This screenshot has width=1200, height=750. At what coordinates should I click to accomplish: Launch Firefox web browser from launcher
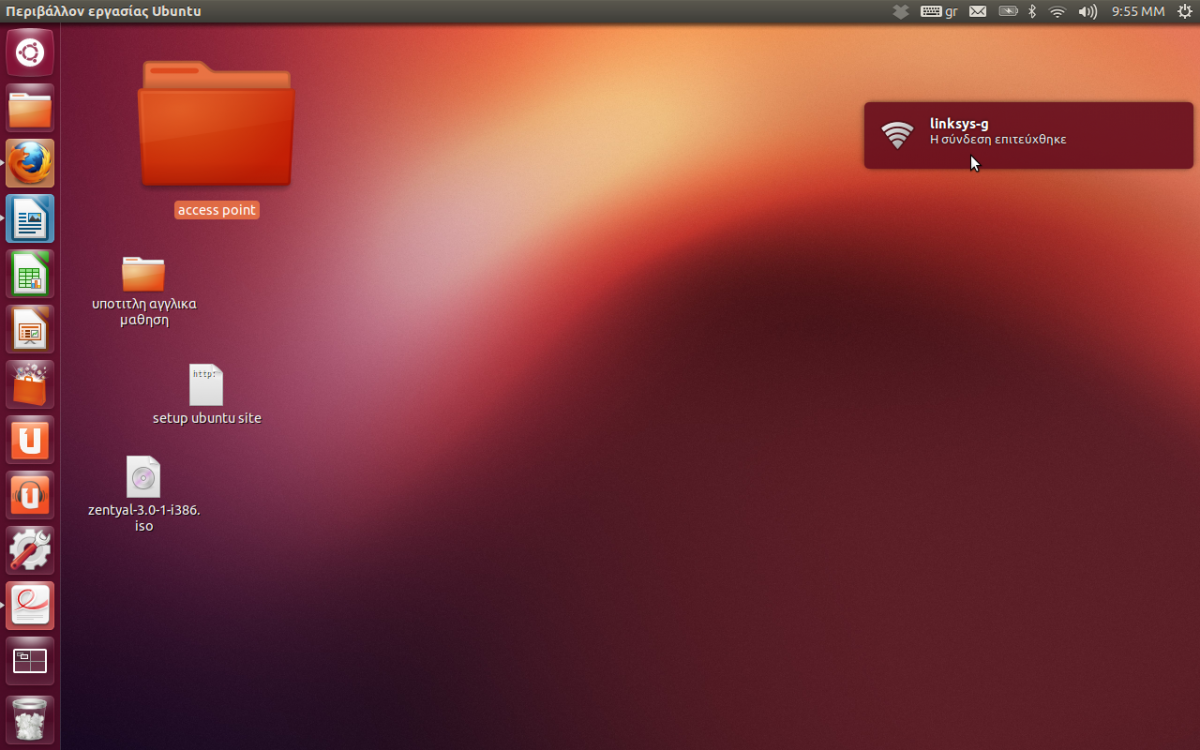pyautogui.click(x=30, y=163)
